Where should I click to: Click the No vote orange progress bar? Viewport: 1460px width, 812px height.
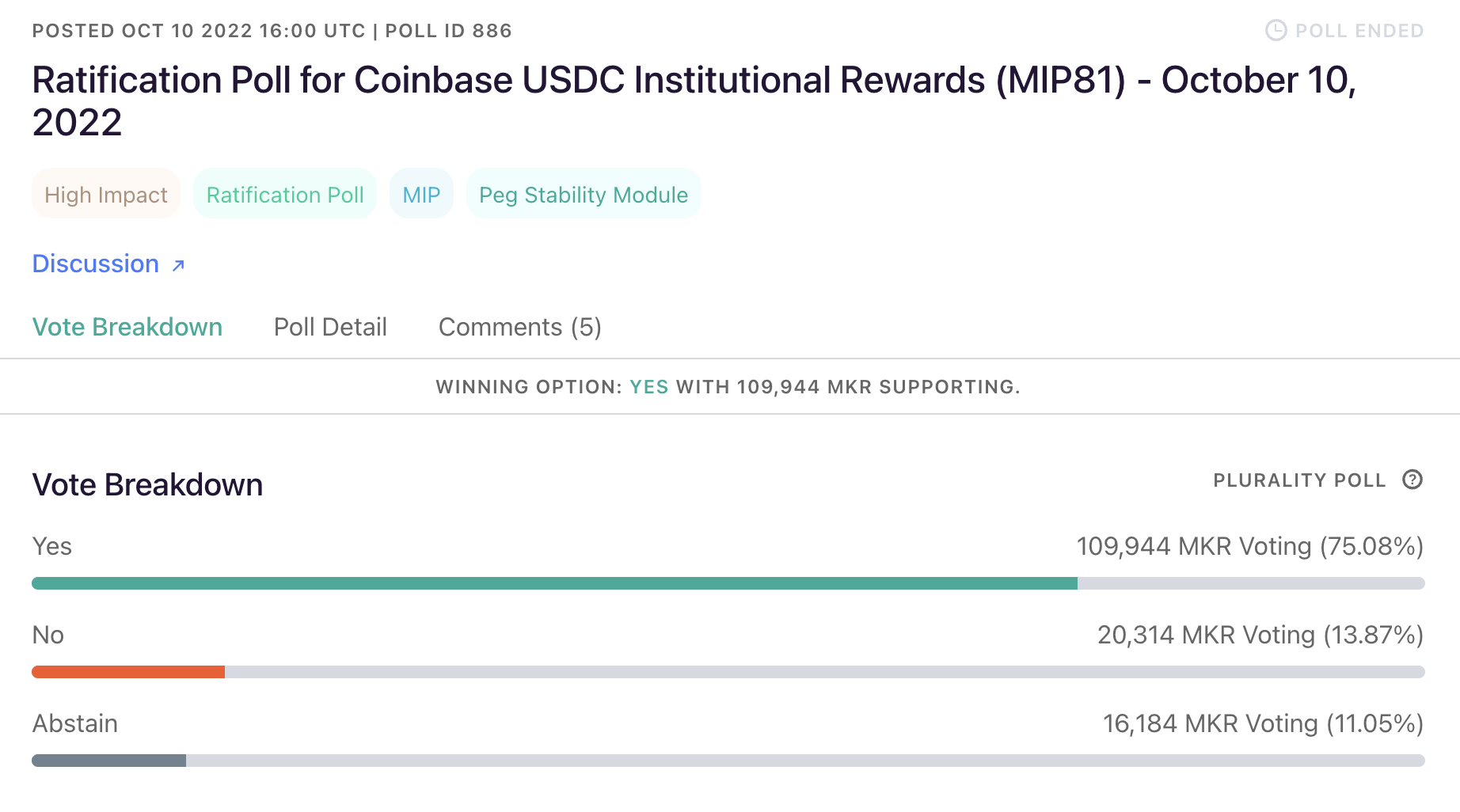[x=128, y=671]
